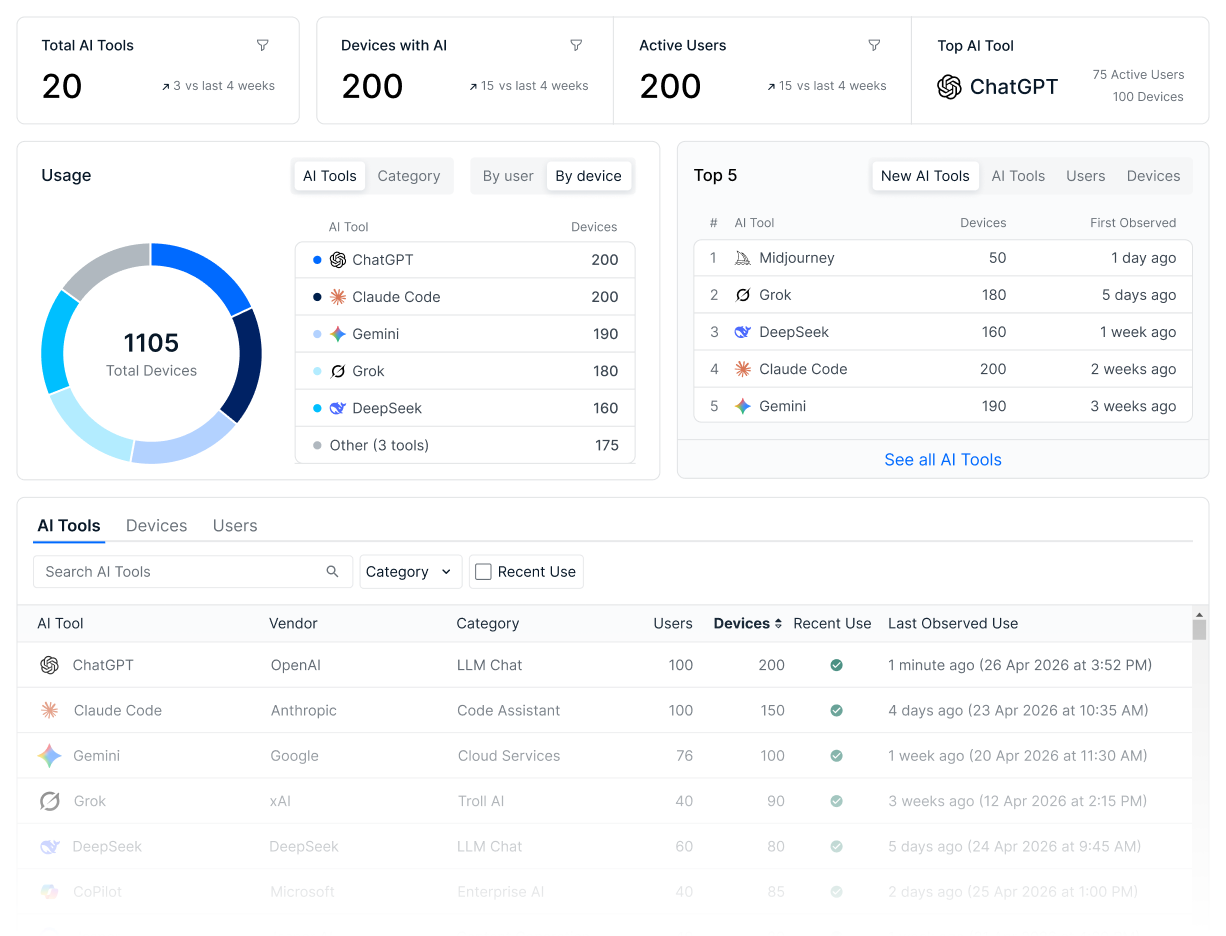The height and width of the screenshot is (936, 1226).
Task: Click the Vendor column header
Action: [293, 623]
